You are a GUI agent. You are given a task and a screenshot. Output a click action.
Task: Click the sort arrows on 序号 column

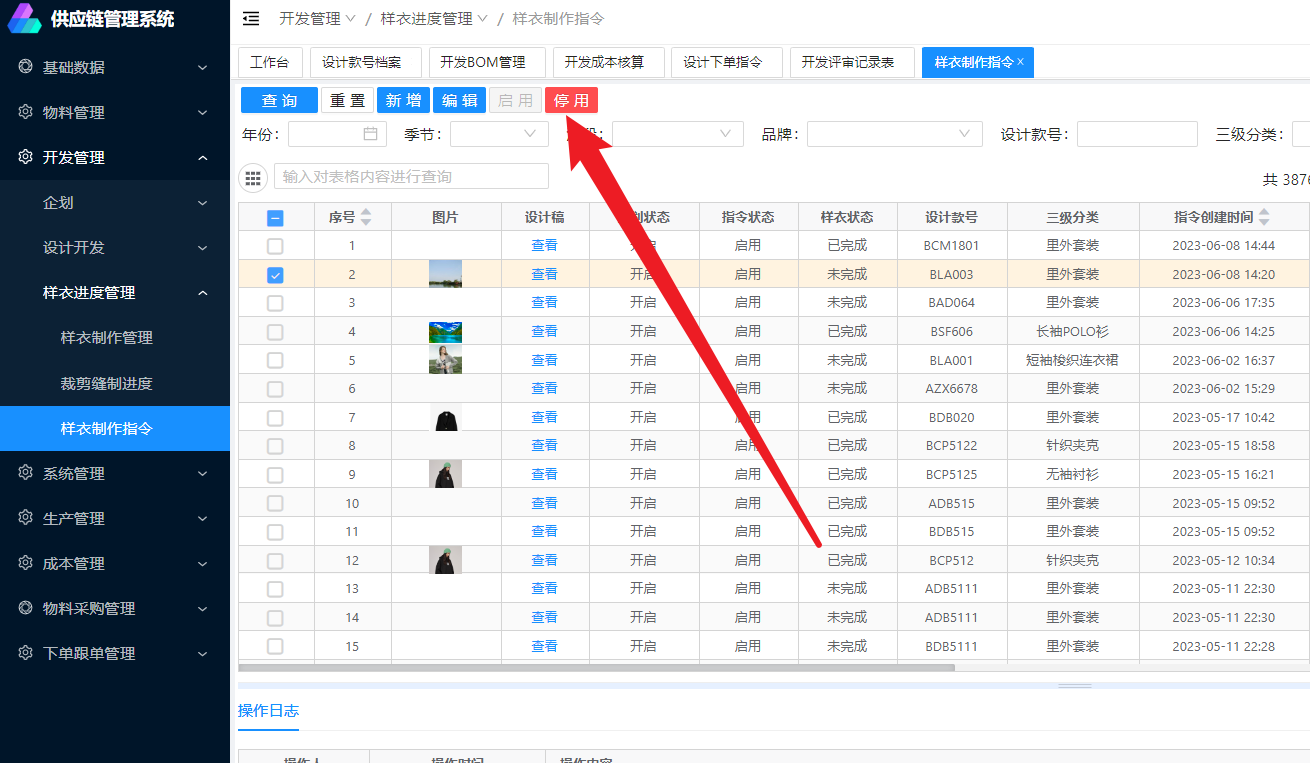pos(366,217)
